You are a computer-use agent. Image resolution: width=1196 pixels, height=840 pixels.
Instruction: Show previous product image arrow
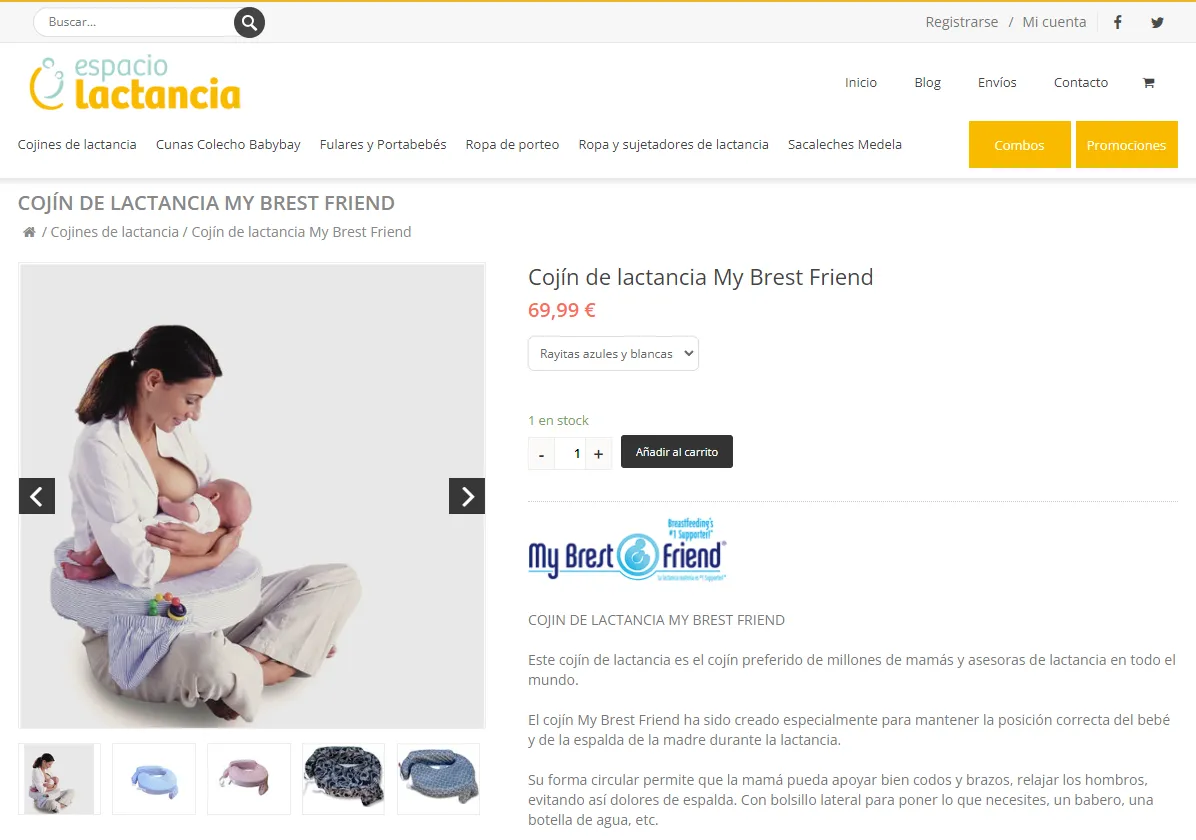point(37,496)
